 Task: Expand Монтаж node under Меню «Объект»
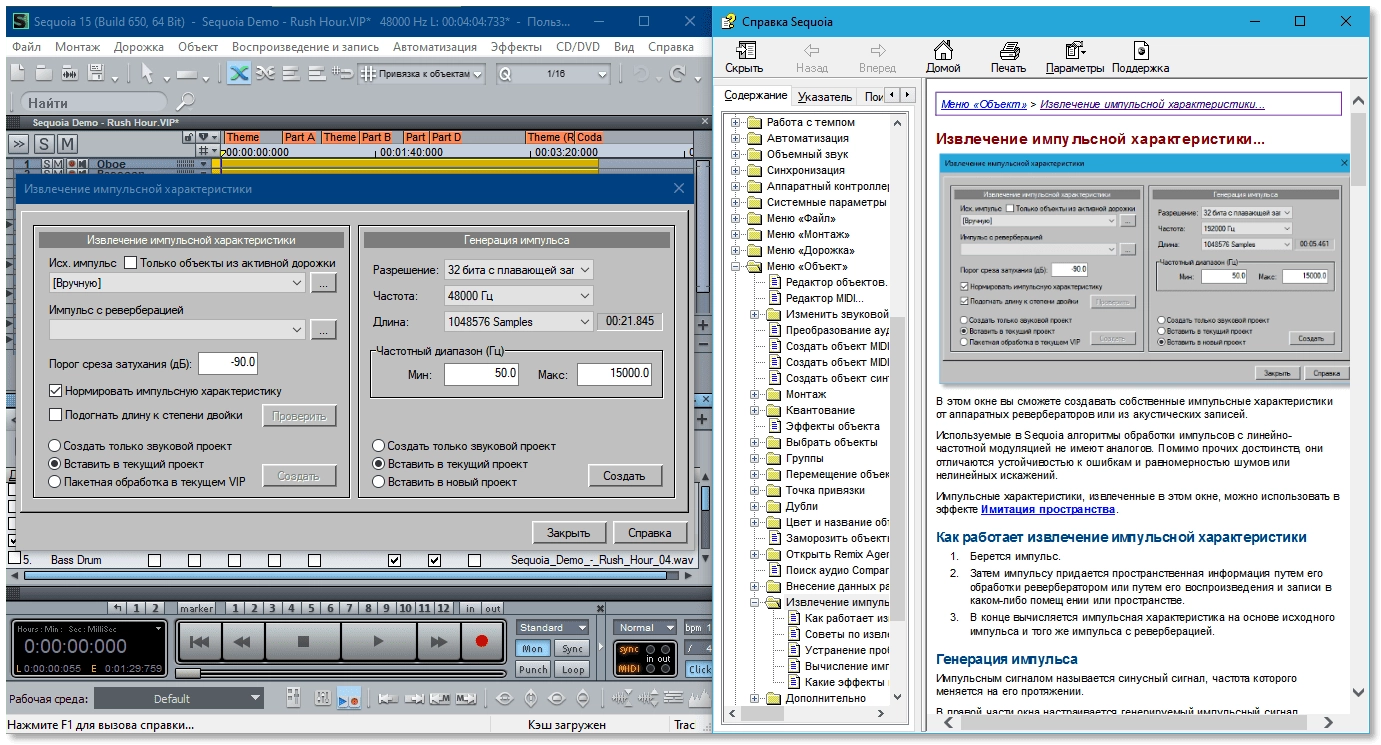pyautogui.click(x=755, y=394)
